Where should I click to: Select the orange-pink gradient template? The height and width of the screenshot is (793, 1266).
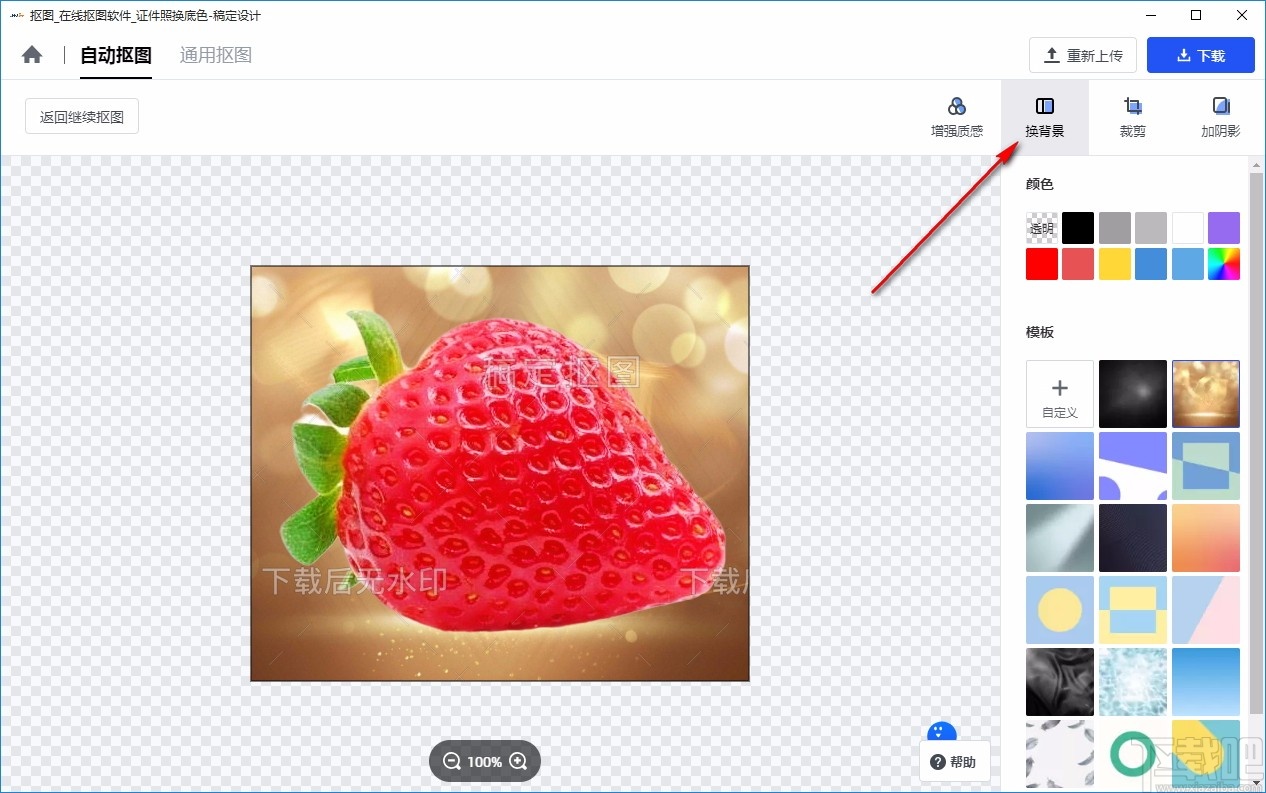pos(1206,538)
